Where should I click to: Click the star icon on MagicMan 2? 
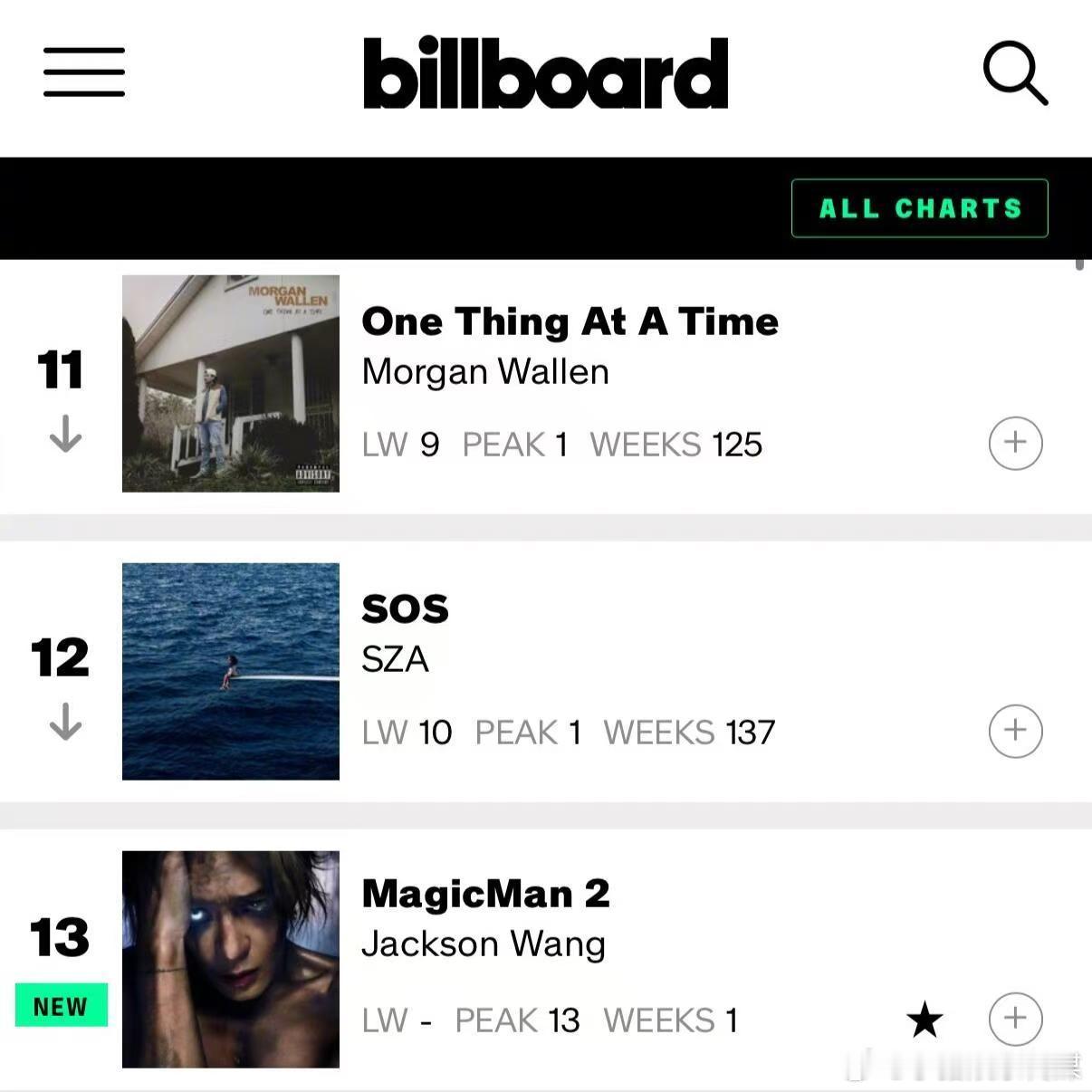tap(924, 1020)
